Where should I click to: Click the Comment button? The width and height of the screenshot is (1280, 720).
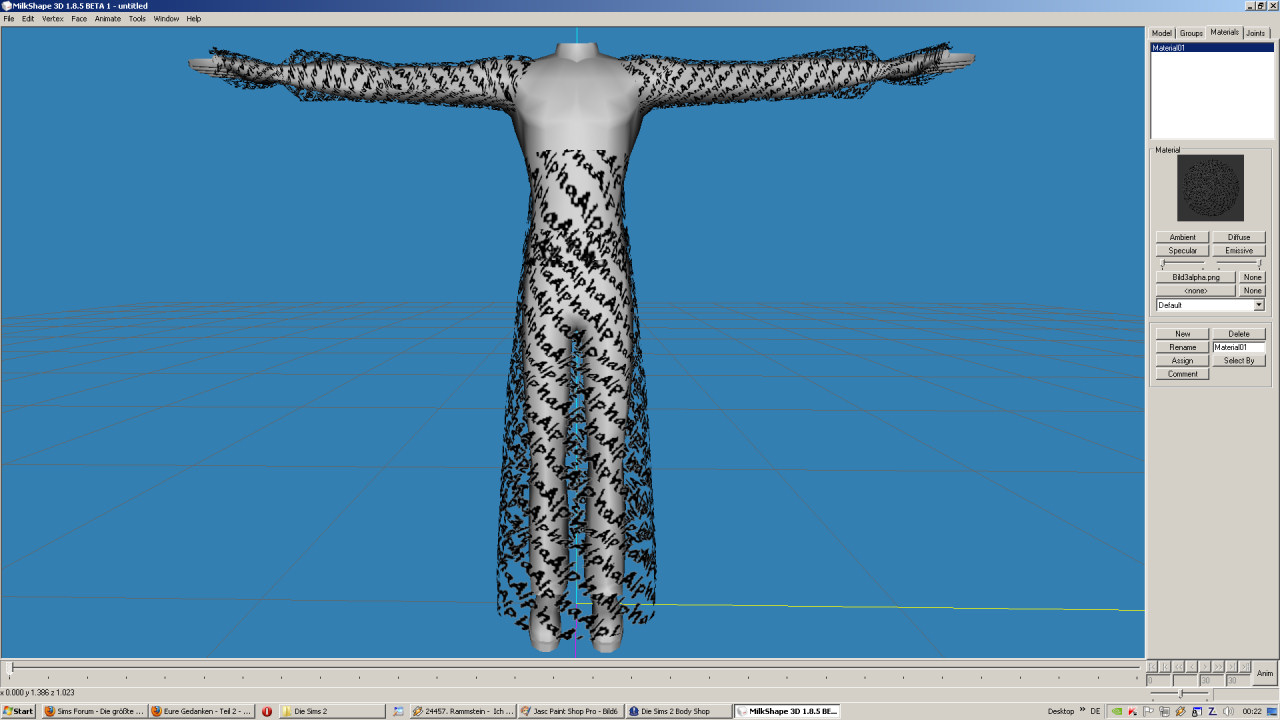pos(1183,374)
